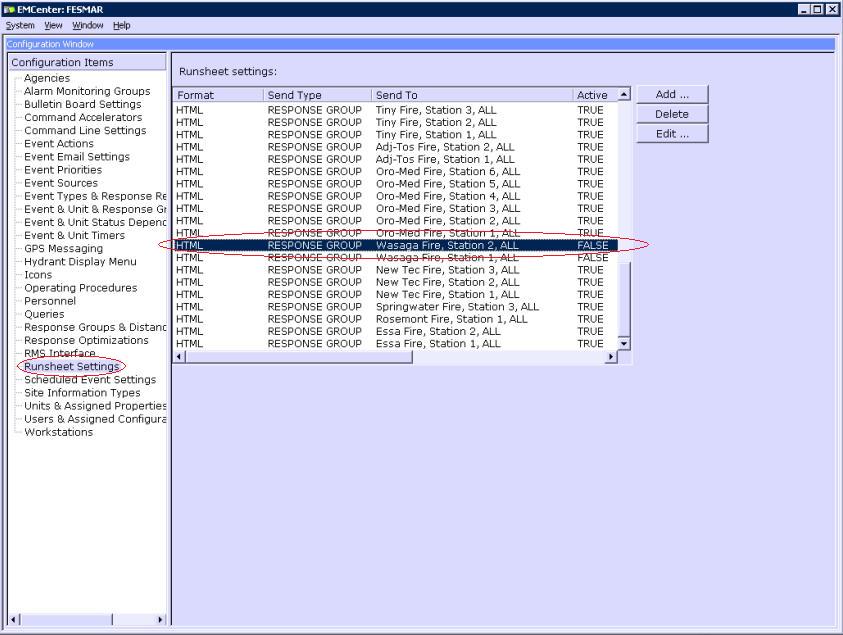Click the Active column header
This screenshot has height=635, width=843.
point(592,95)
